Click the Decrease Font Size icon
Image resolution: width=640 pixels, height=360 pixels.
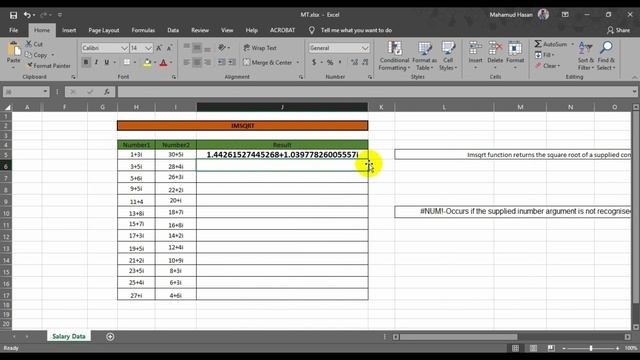pyautogui.click(x=170, y=48)
